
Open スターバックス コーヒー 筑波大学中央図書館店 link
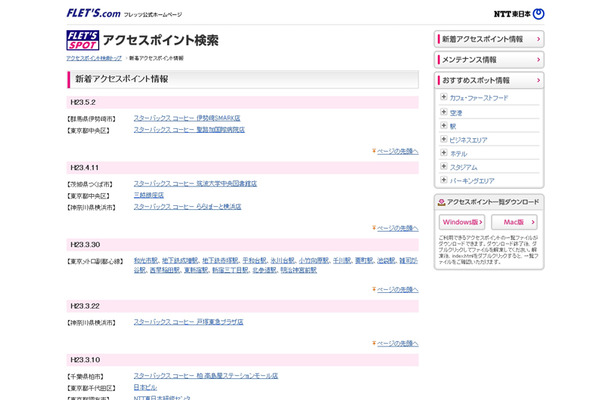195,183
